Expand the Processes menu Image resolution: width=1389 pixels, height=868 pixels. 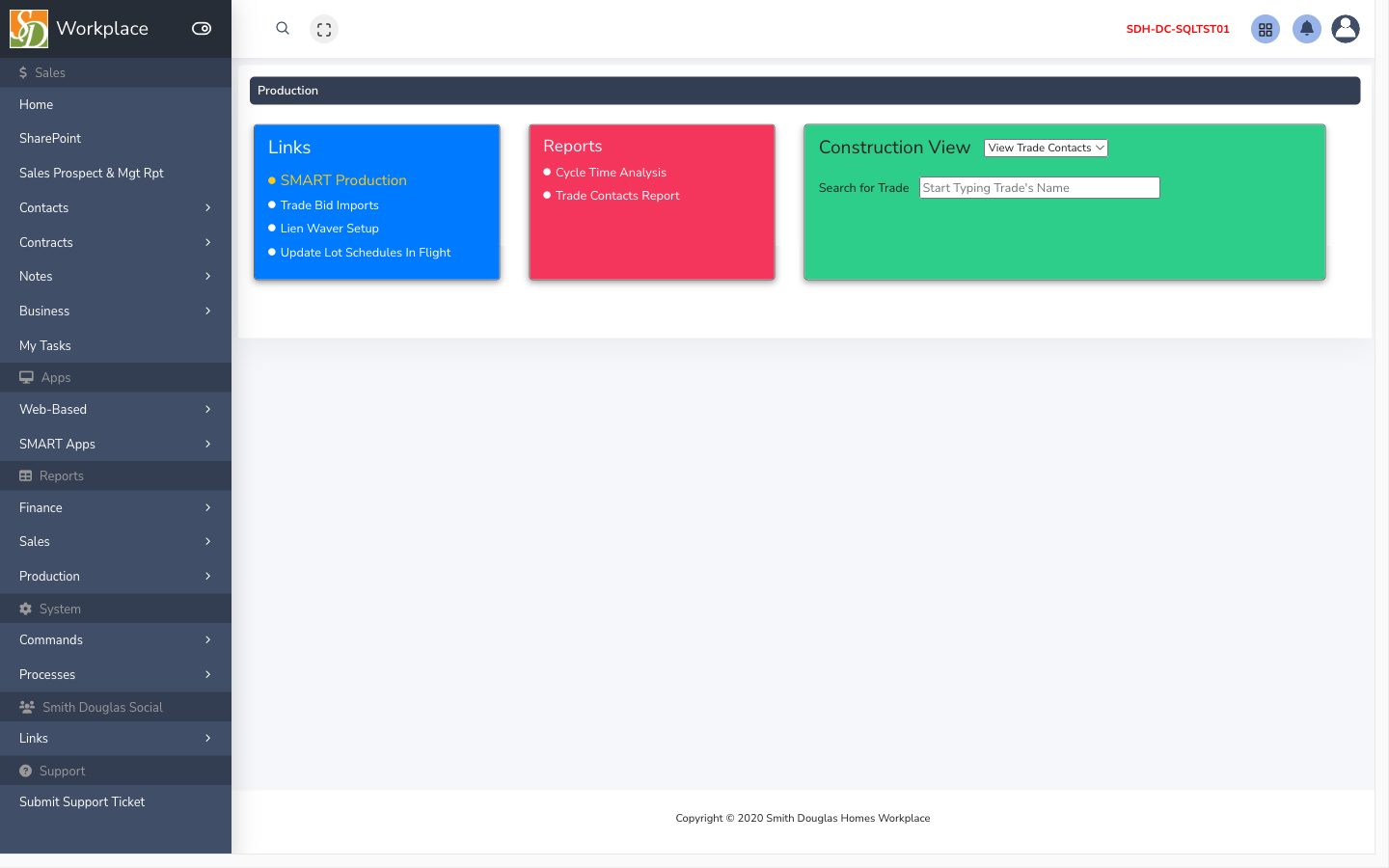(116, 675)
